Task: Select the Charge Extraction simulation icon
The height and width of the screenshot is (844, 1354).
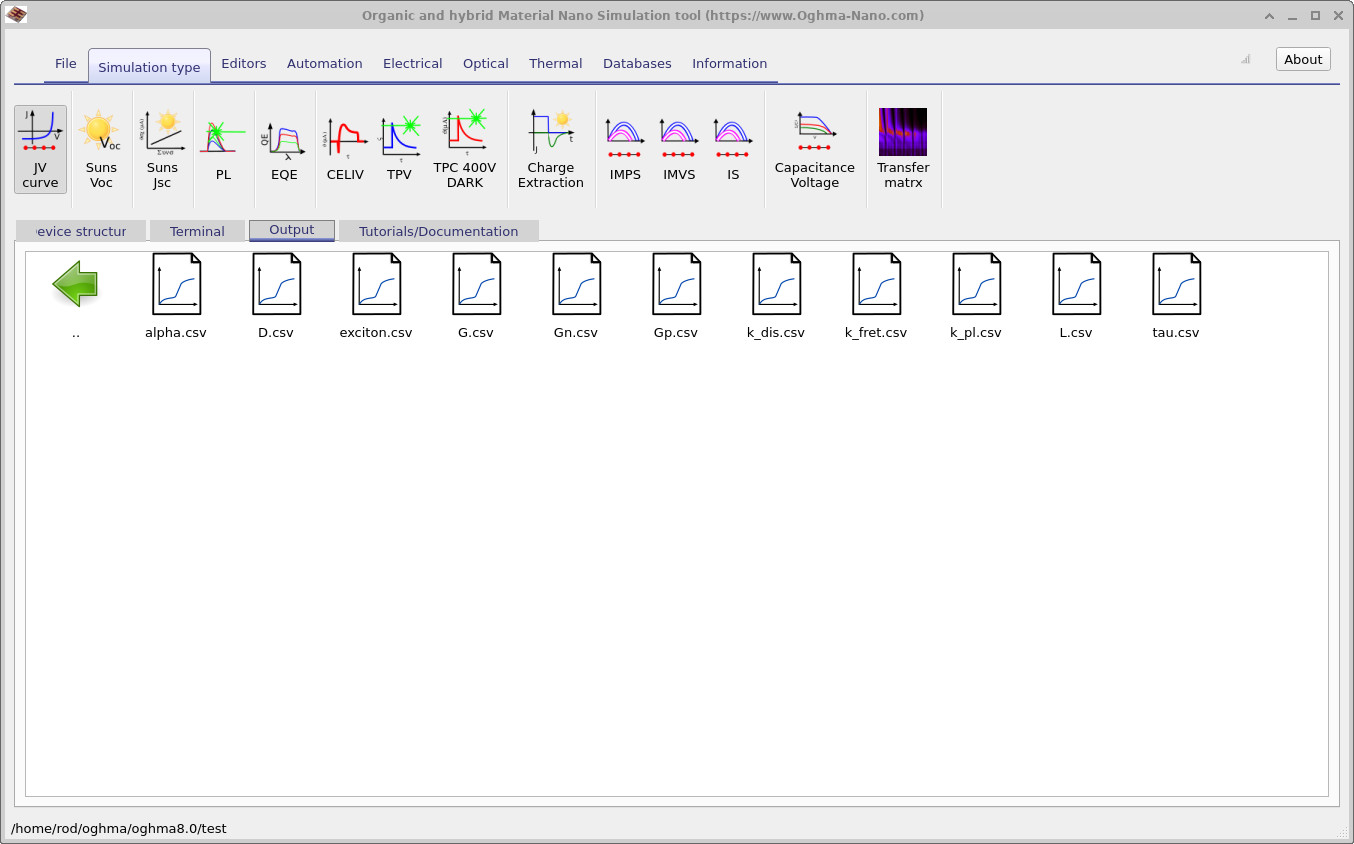Action: pyautogui.click(x=550, y=148)
